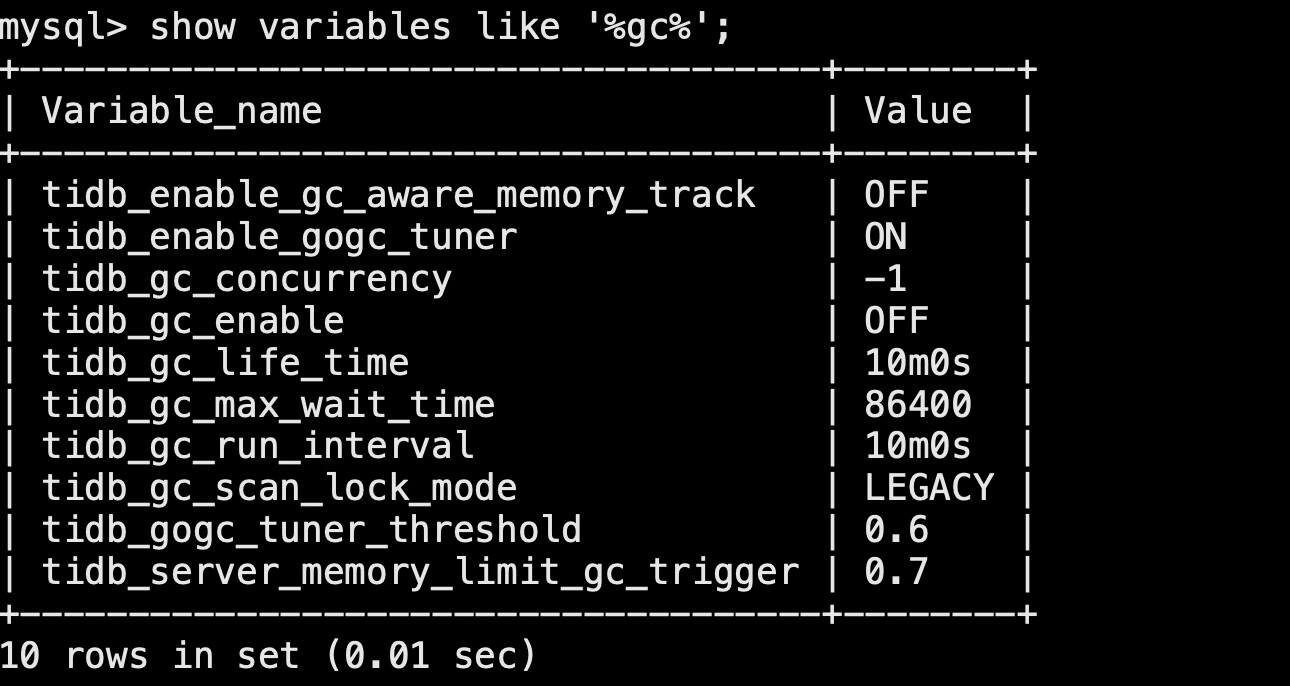Click the -1 concurrency value
Image resolution: width=1290 pixels, height=686 pixels.
click(x=885, y=279)
